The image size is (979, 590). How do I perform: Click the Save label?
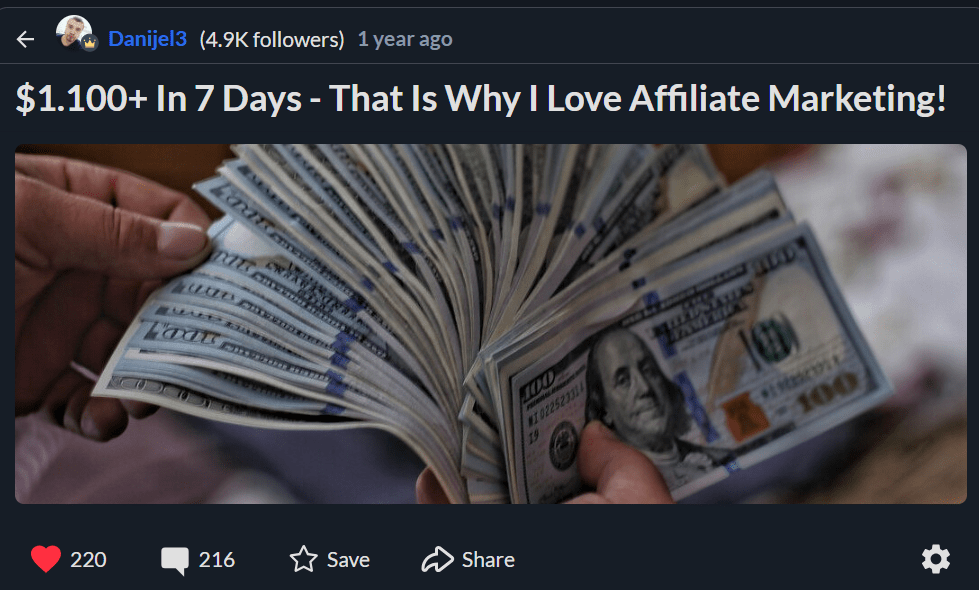[348, 559]
